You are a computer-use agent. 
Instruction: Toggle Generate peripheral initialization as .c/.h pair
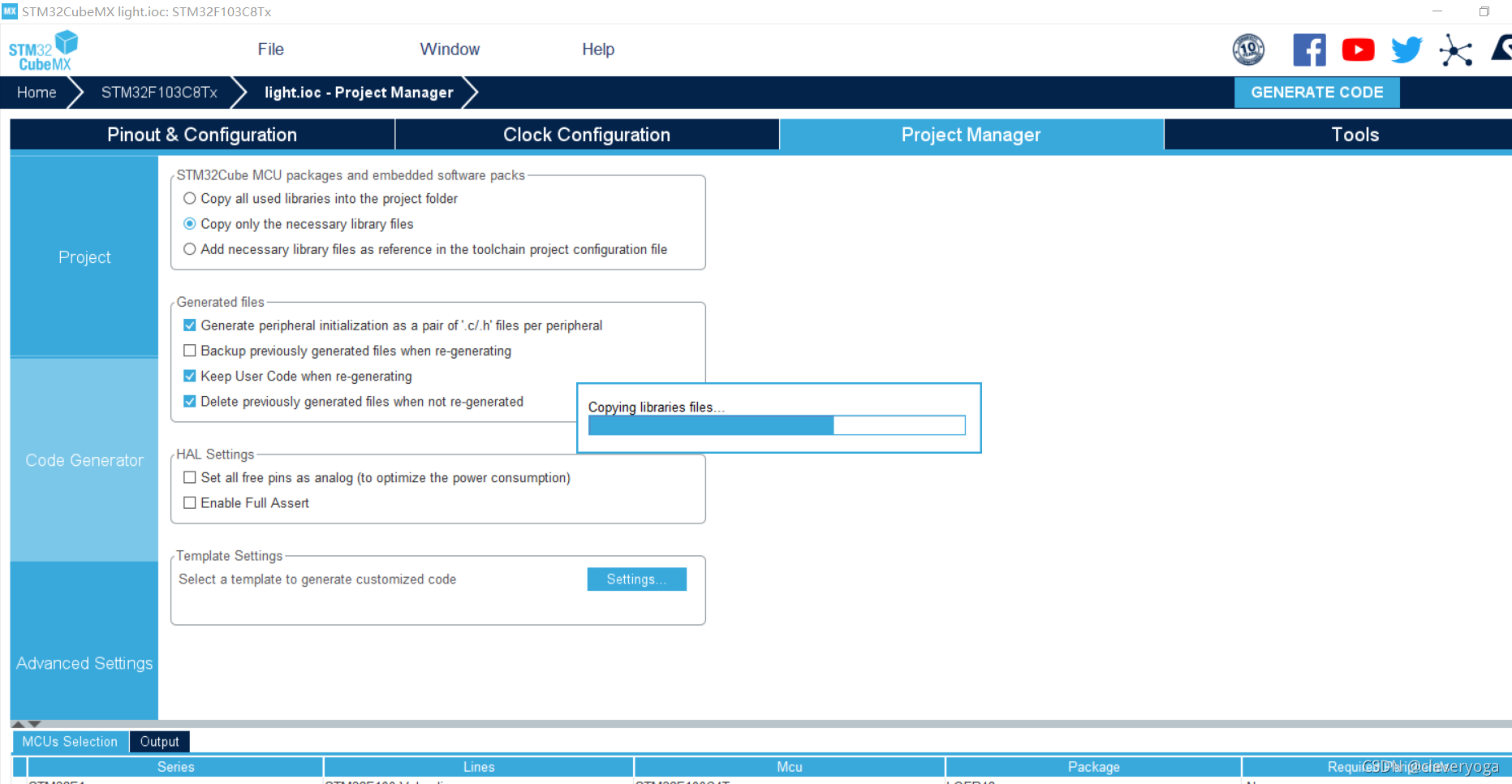point(190,325)
